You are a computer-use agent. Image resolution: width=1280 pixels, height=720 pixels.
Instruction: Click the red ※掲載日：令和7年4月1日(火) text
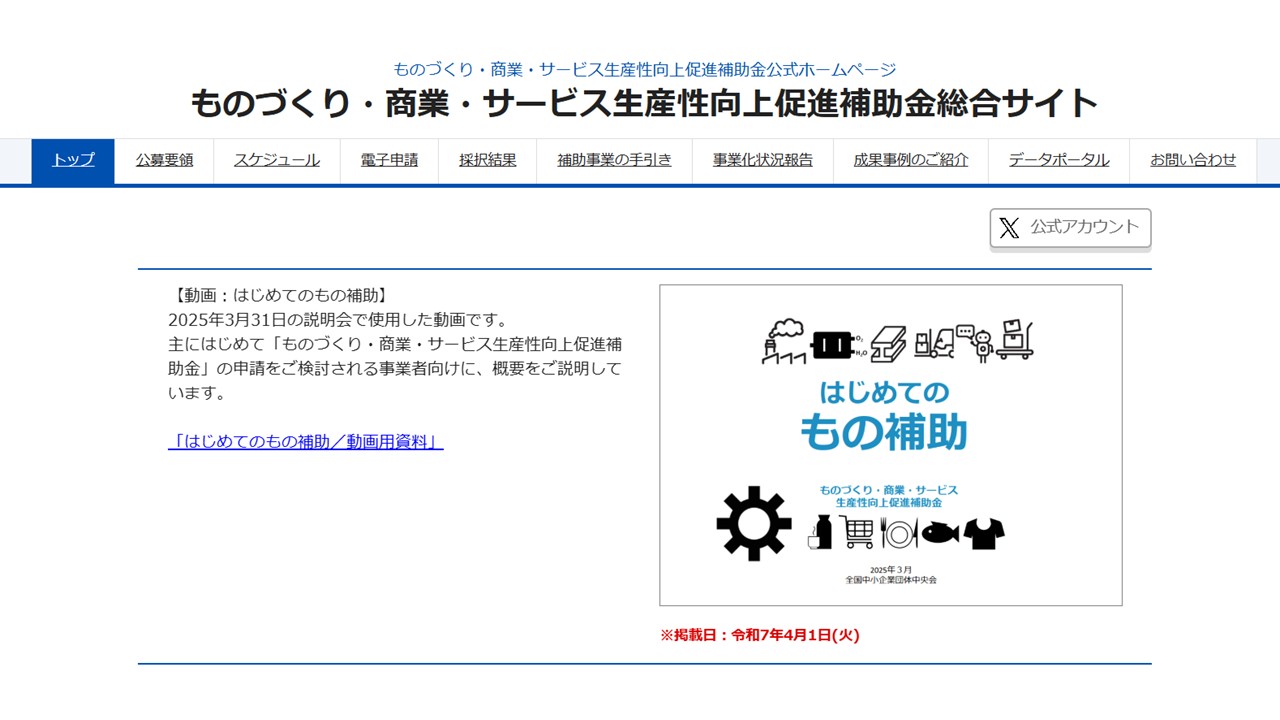pos(760,635)
